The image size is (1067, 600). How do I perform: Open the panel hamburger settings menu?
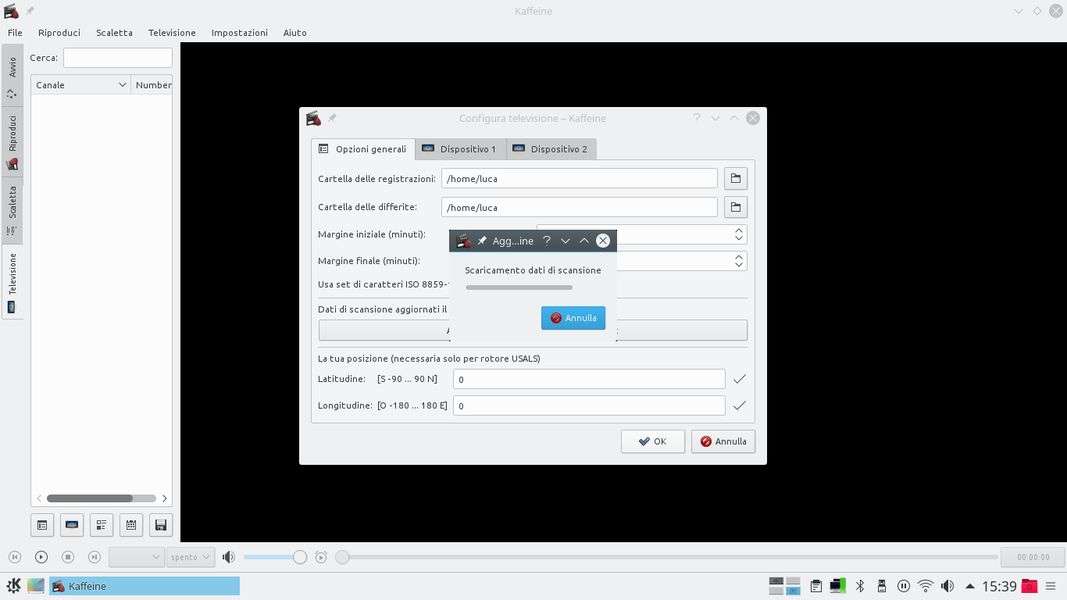1051,586
